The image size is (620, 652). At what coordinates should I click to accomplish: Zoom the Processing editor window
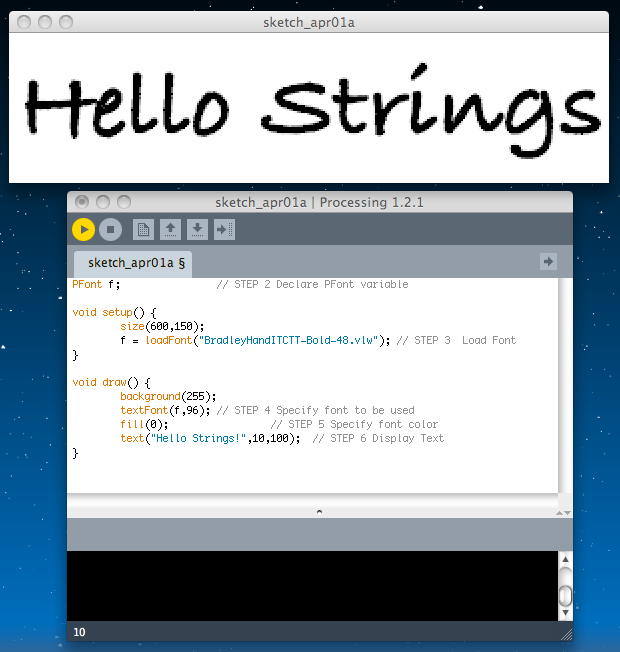124,202
